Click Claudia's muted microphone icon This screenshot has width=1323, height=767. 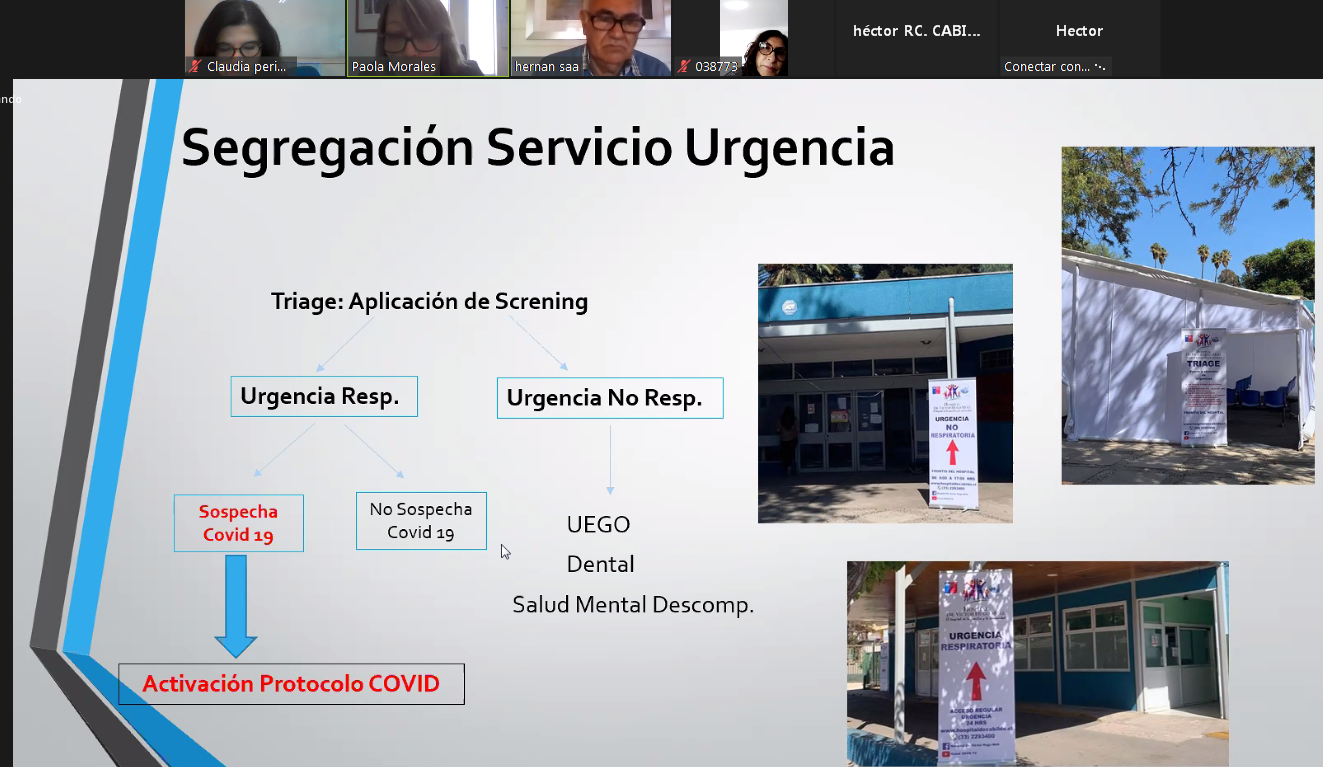(196, 67)
